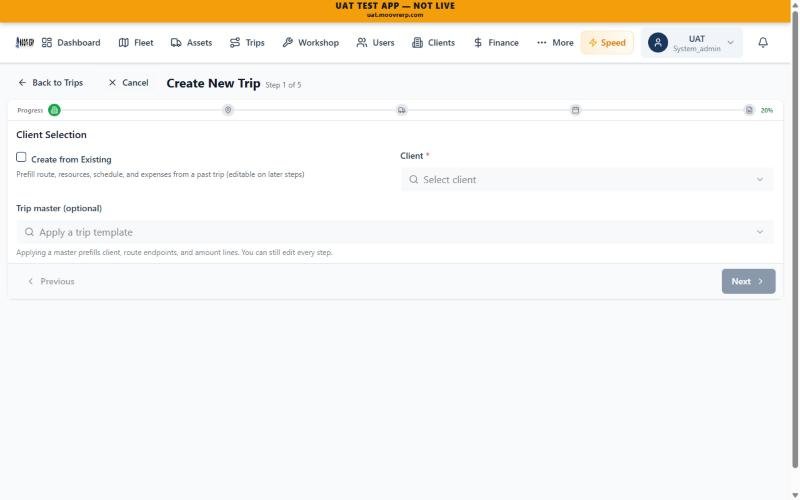Click the search icon in template field
Viewport: 800px width, 500px height.
30,232
